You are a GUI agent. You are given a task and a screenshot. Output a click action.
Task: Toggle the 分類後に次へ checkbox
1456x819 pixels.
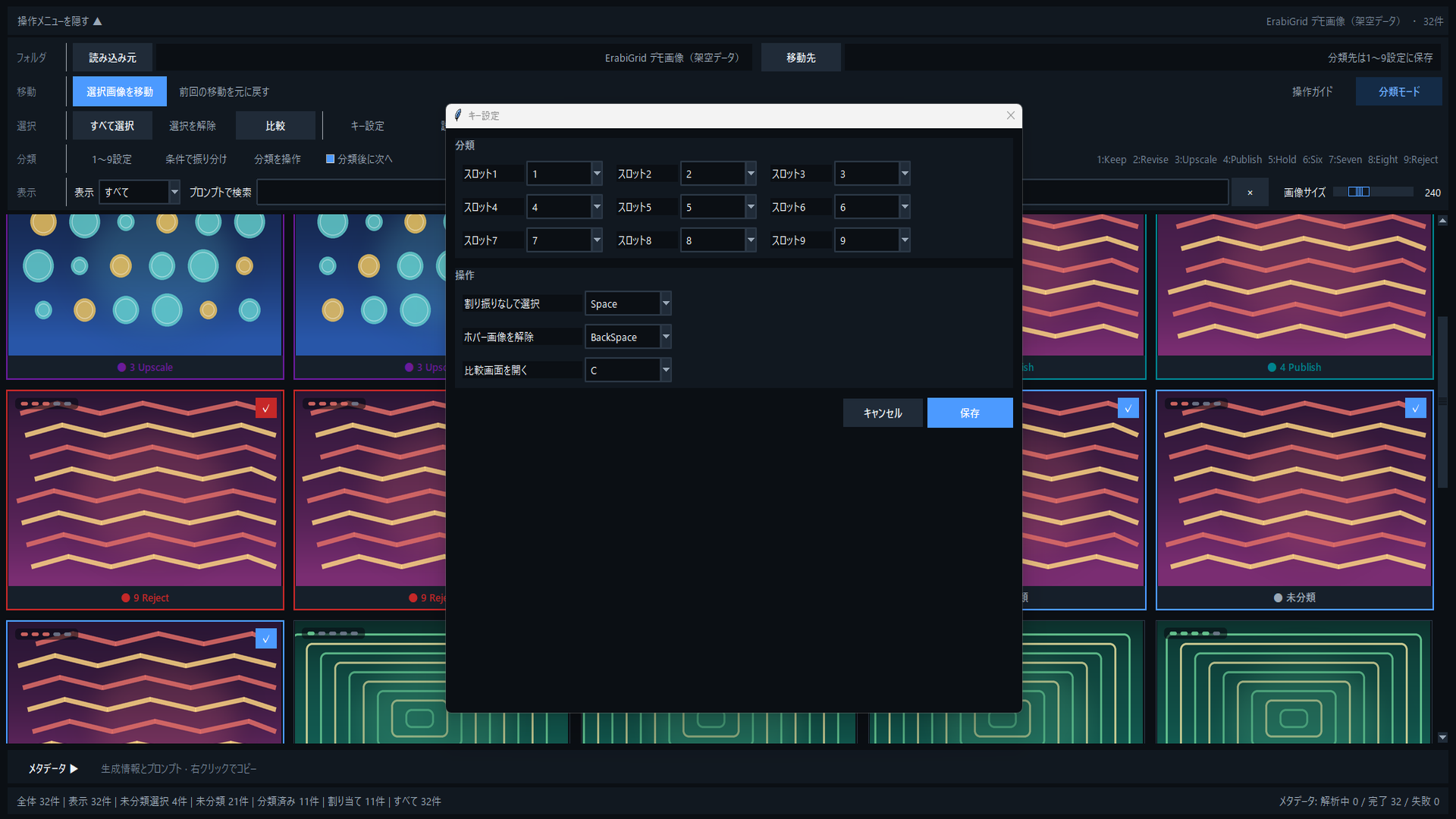(x=330, y=159)
